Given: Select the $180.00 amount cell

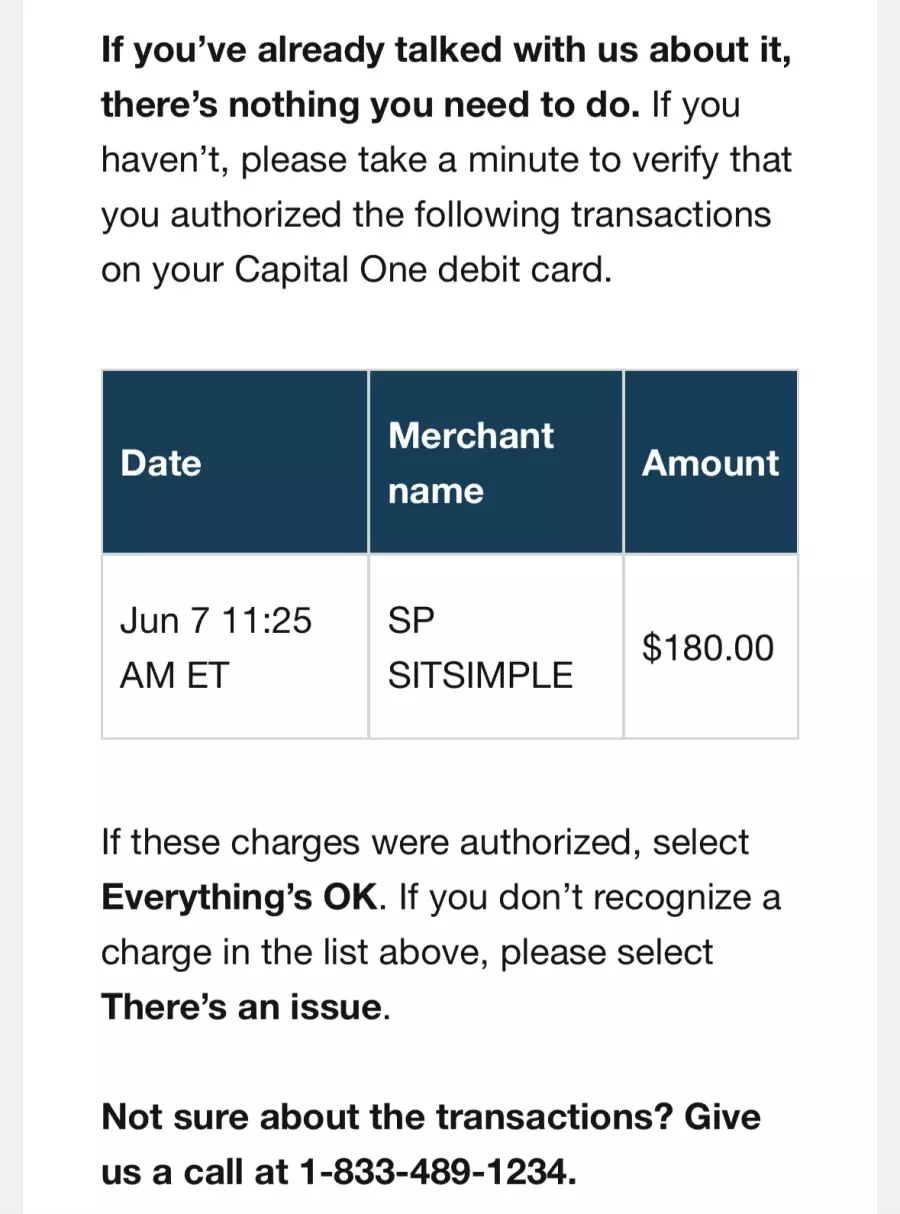Looking at the screenshot, I should click(x=711, y=647).
